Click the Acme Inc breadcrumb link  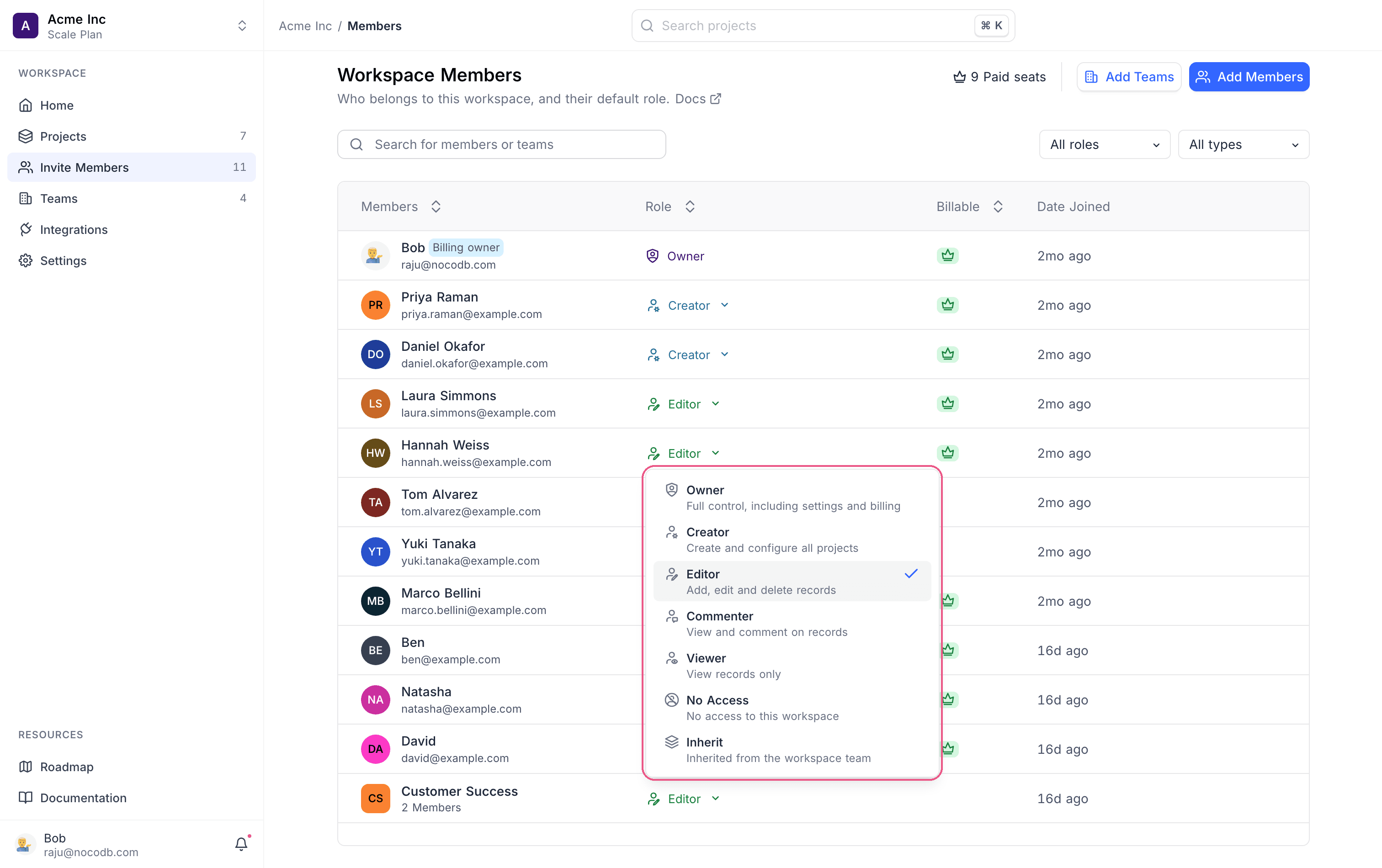click(305, 26)
